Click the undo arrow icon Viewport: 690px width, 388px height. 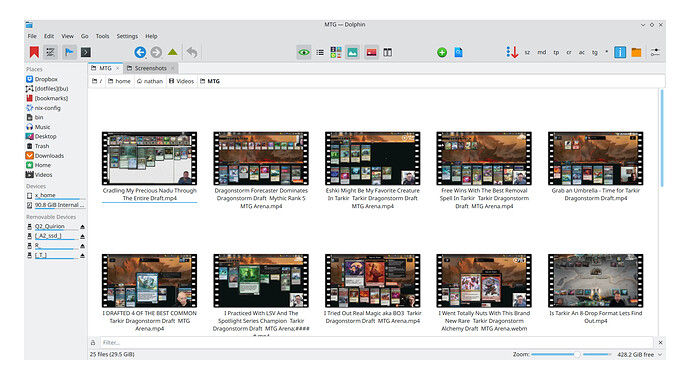tap(192, 52)
